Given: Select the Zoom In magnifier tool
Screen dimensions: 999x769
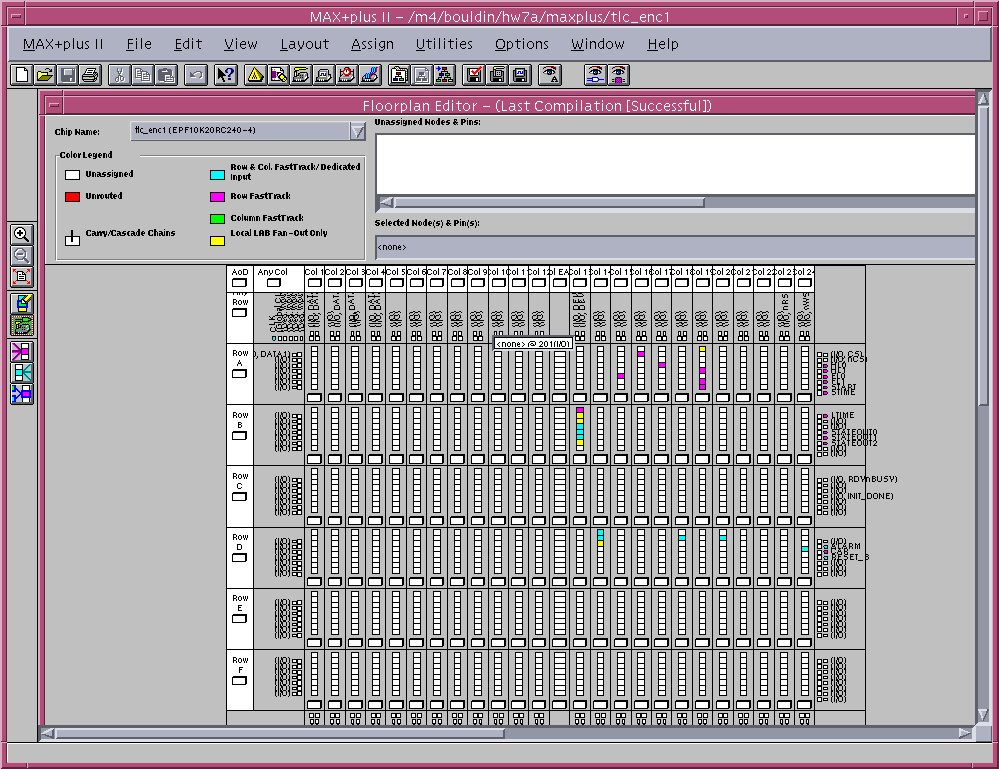Looking at the screenshot, I should (x=20, y=233).
